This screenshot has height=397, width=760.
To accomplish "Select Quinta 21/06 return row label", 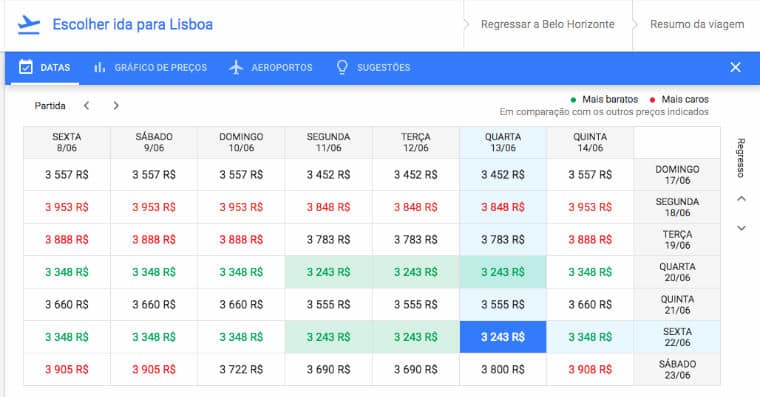I will [677, 304].
